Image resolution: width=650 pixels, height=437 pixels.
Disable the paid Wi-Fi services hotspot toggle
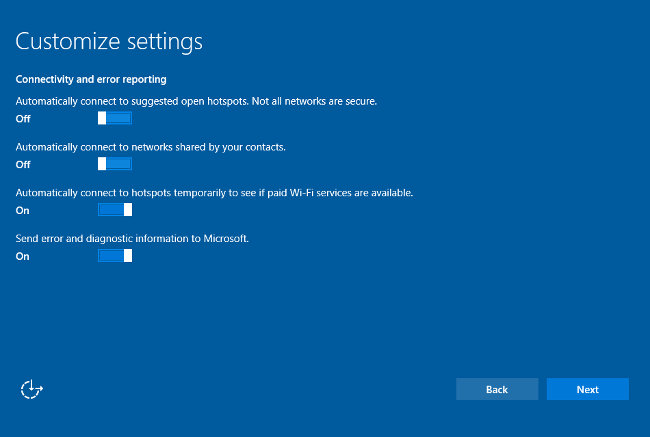pyautogui.click(x=115, y=210)
